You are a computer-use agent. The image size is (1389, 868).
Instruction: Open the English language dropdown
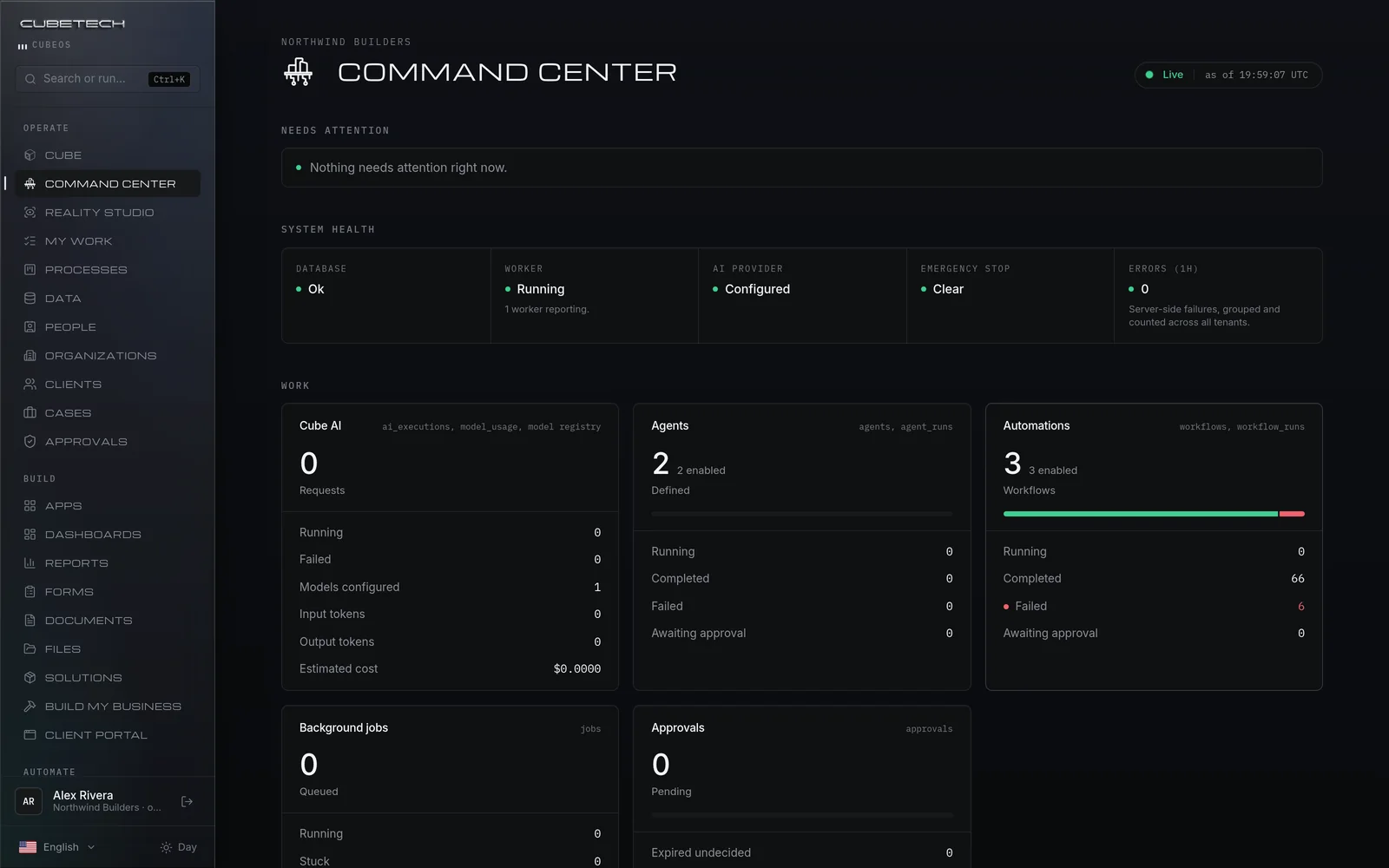pos(57,847)
